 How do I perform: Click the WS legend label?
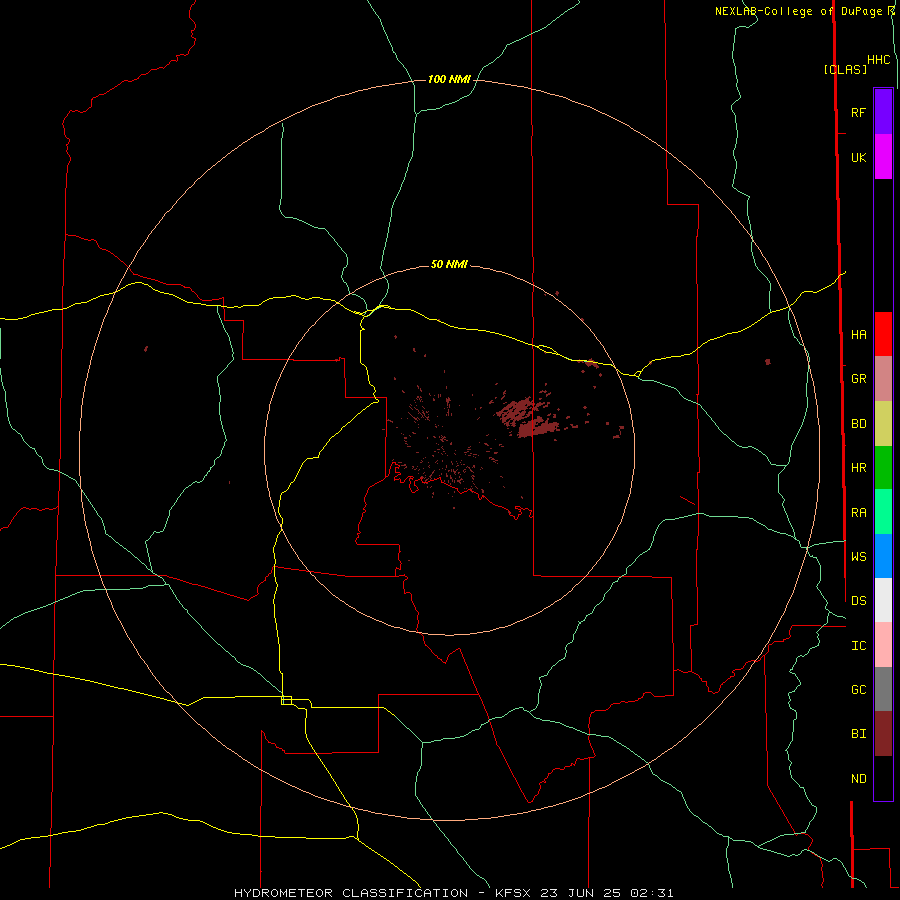click(858, 557)
